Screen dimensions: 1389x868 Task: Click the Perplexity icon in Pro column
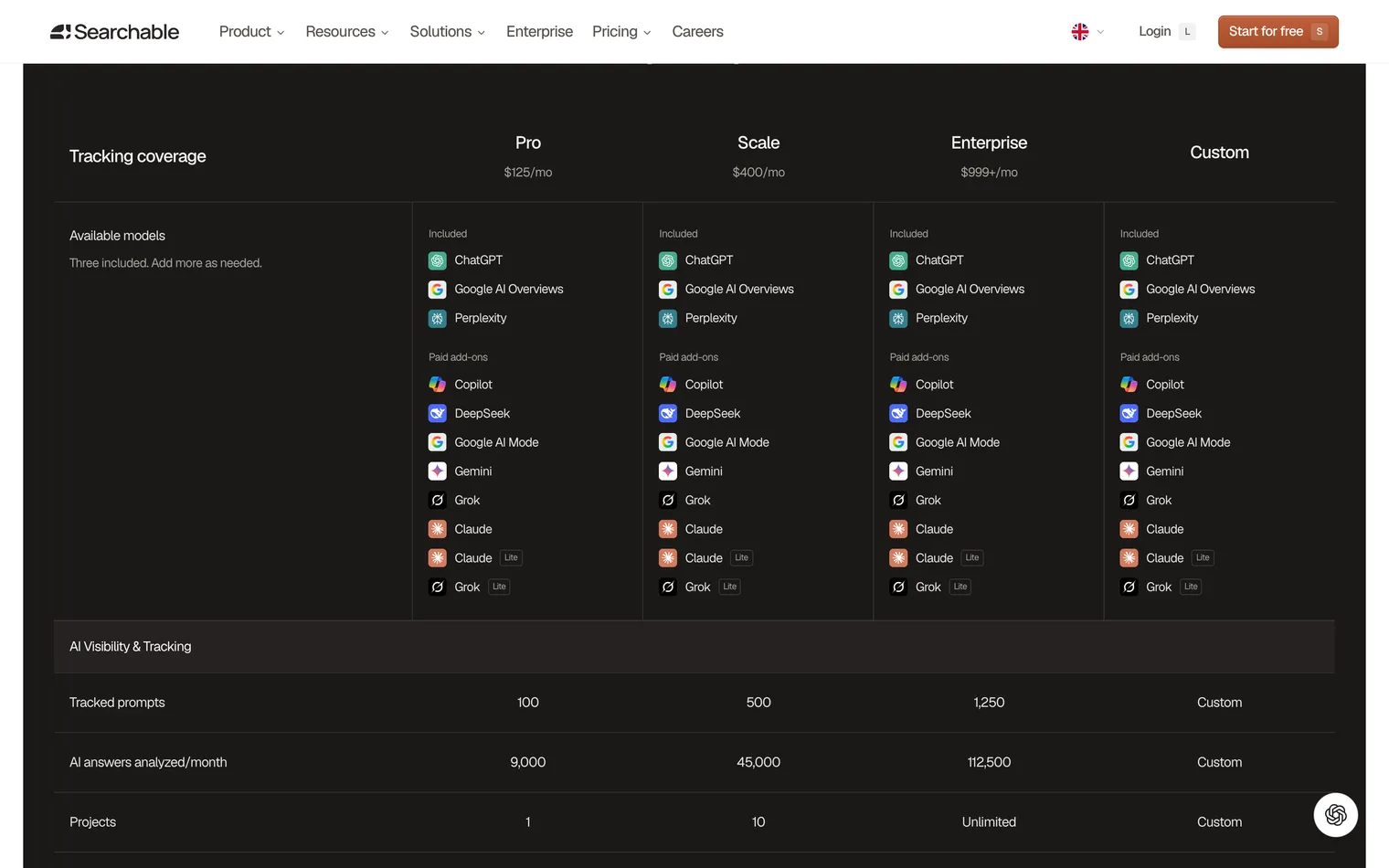tap(438, 318)
